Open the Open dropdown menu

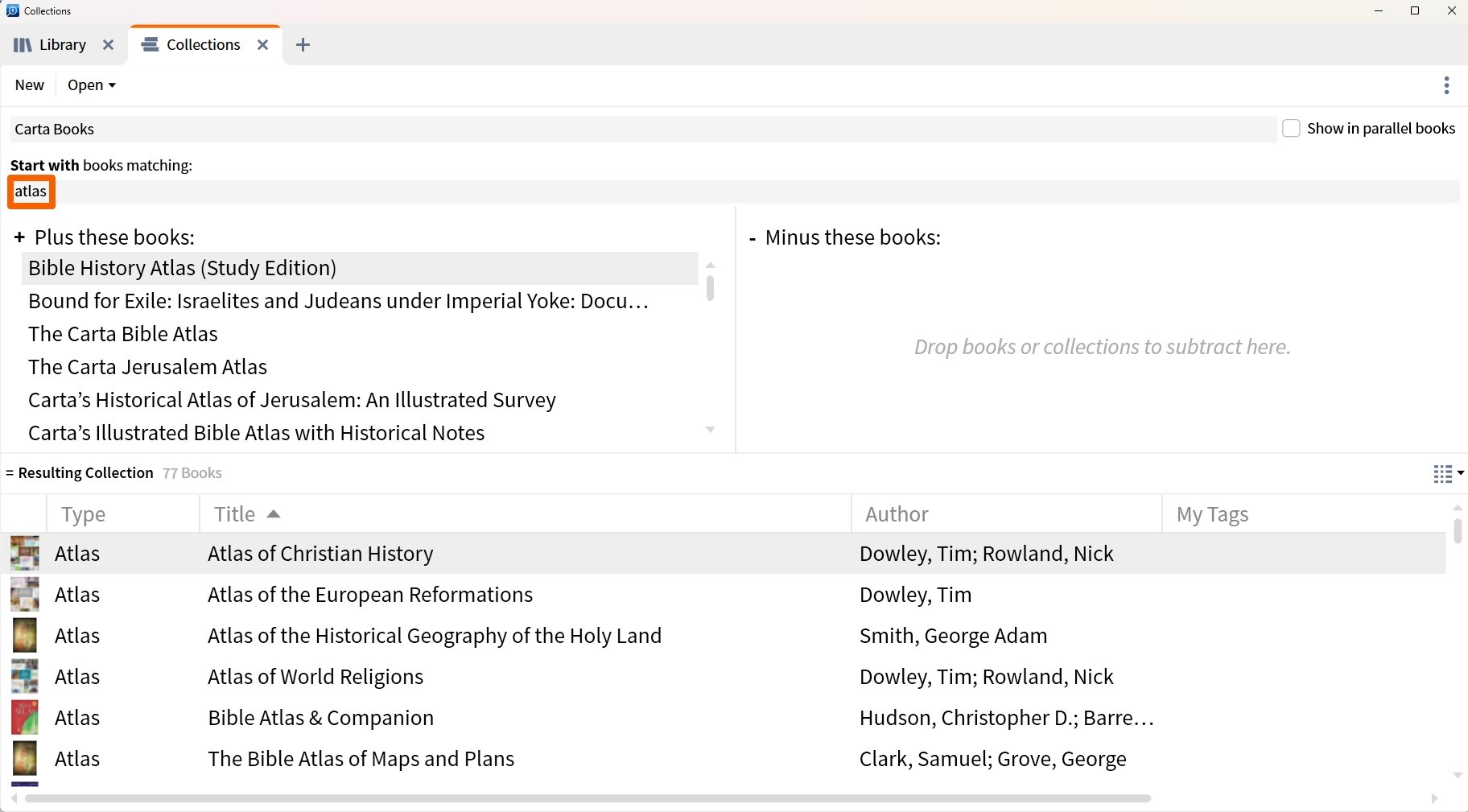pos(91,85)
